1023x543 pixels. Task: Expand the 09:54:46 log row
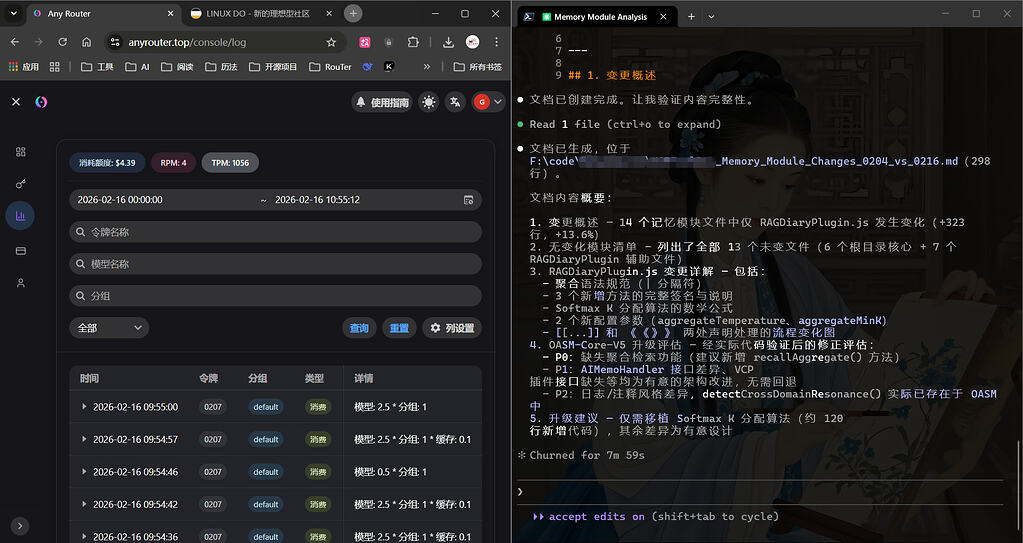coord(84,471)
